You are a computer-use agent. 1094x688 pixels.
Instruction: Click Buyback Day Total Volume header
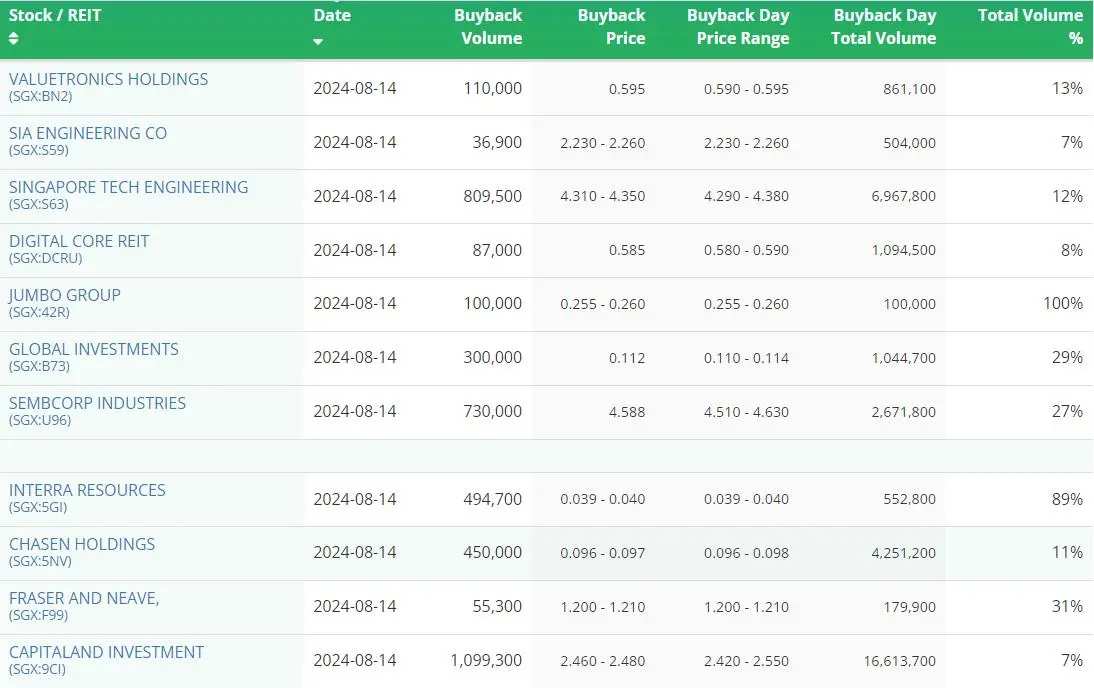pos(884,27)
